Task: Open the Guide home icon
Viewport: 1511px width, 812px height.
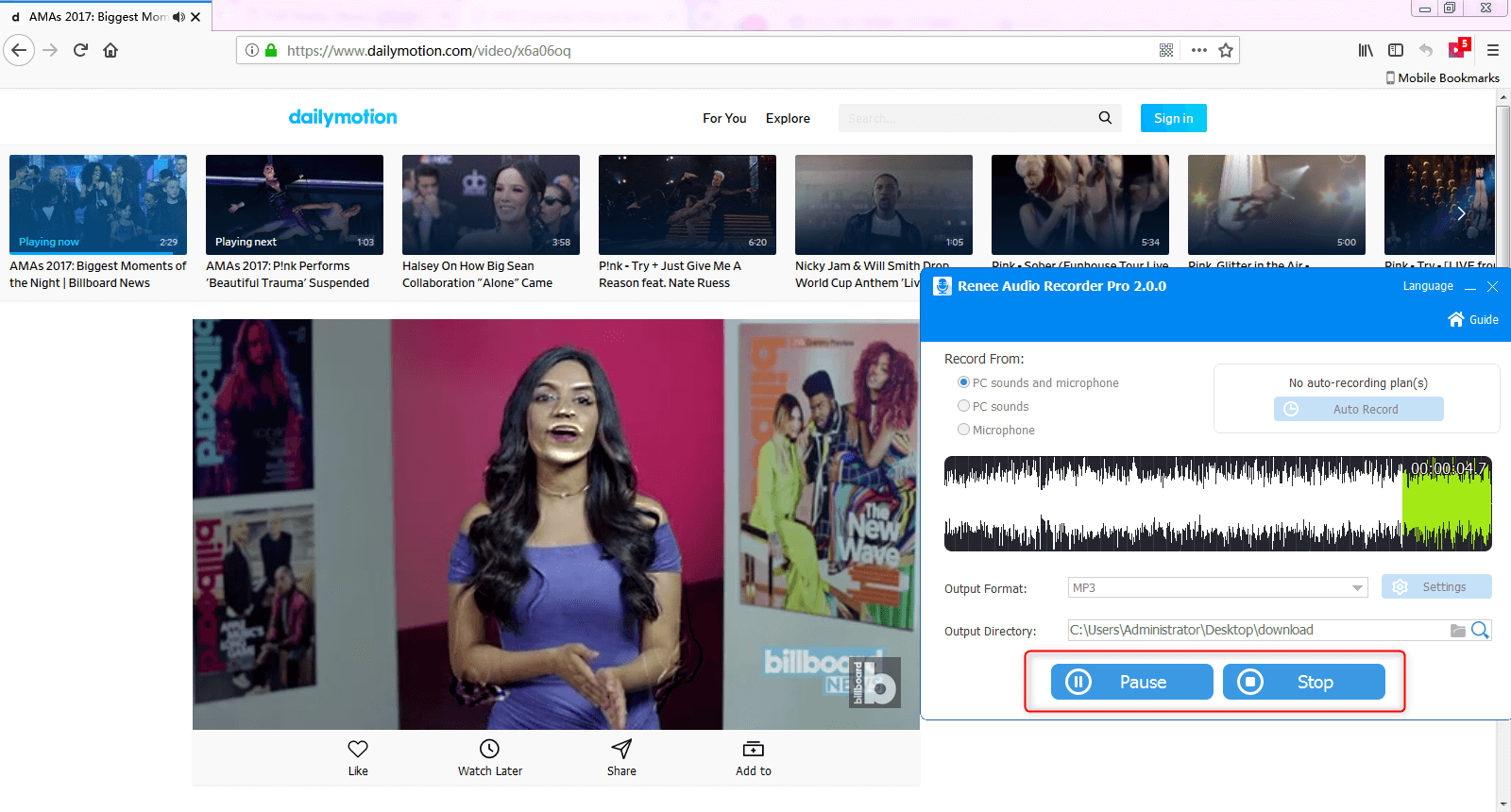Action: coord(1456,320)
